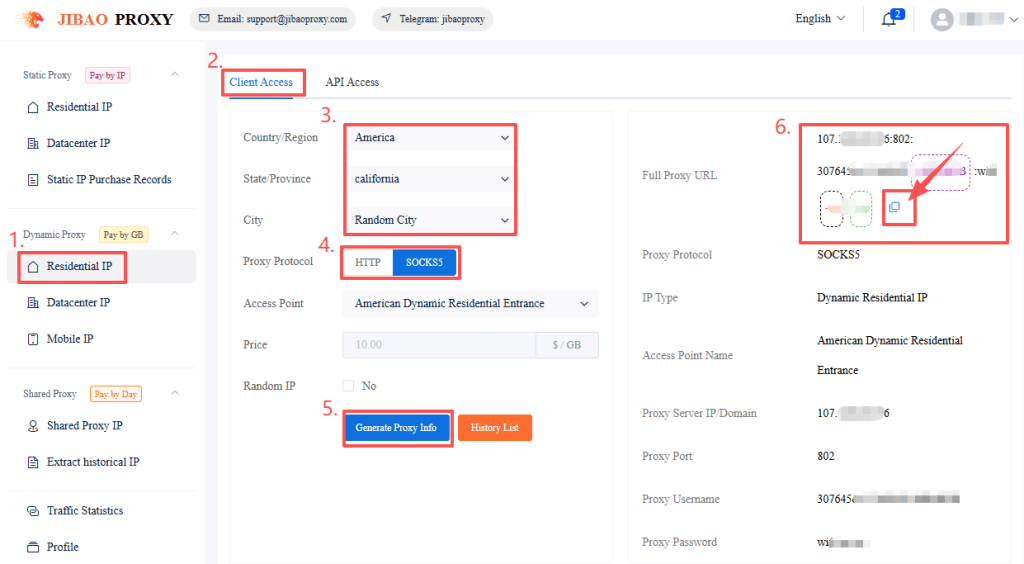
Task: Click the notification bell icon
Action: click(x=888, y=20)
